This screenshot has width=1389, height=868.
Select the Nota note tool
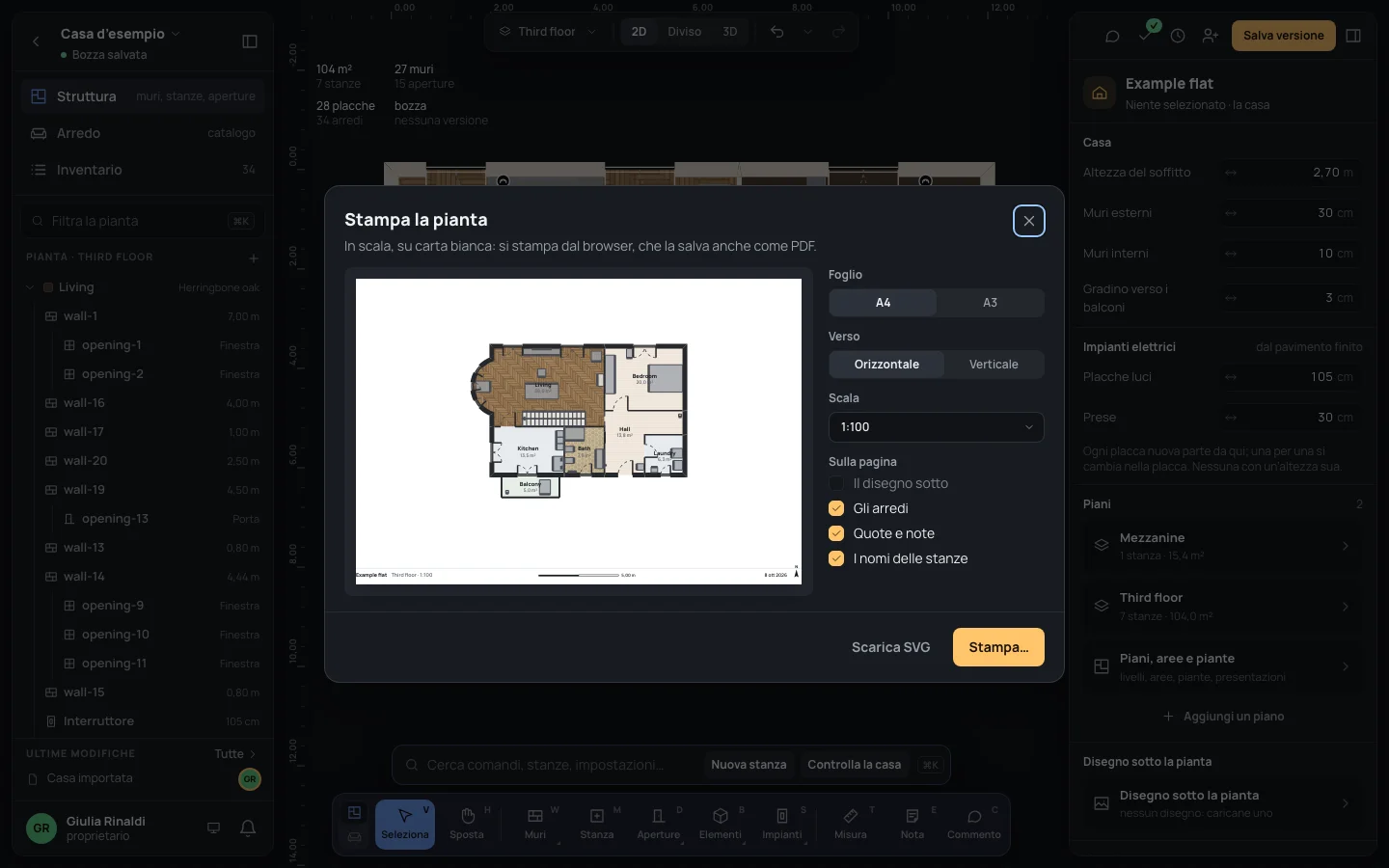click(x=912, y=825)
